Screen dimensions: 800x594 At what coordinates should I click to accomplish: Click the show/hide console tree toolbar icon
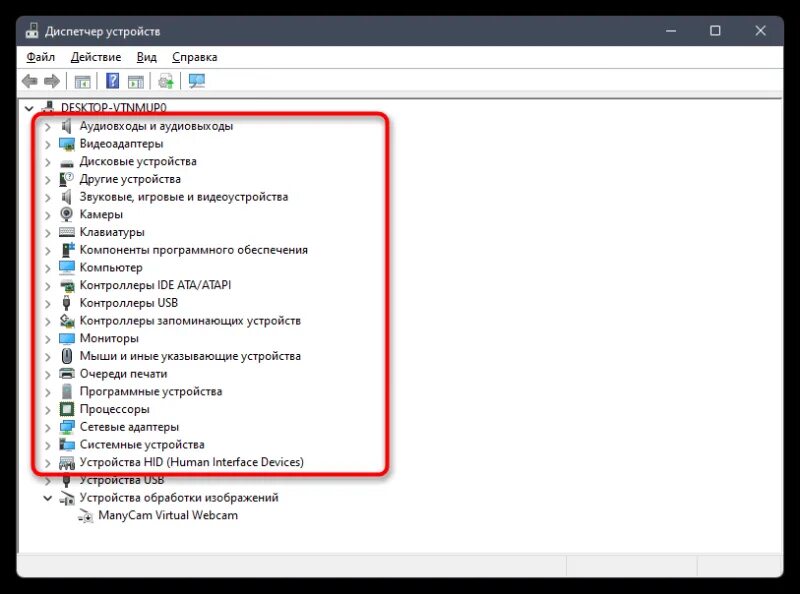(82, 81)
